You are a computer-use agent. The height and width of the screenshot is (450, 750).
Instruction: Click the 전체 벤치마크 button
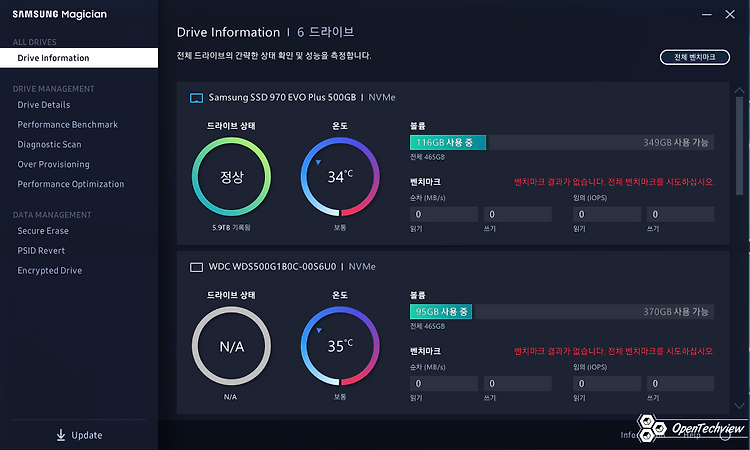(x=695, y=57)
